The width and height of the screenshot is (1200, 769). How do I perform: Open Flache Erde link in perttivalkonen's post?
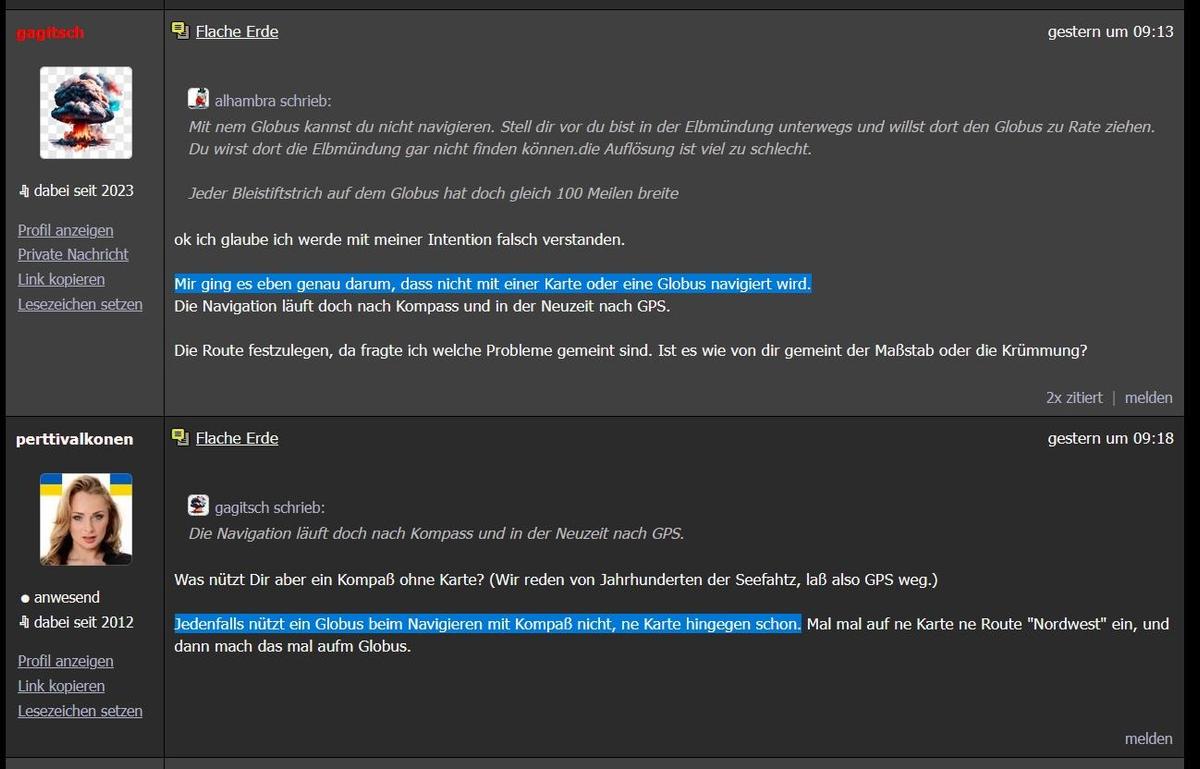(x=237, y=438)
